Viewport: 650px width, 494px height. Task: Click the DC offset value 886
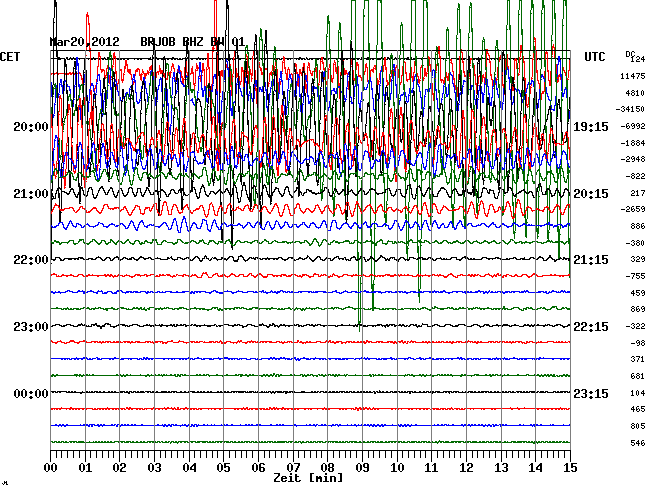(x=638, y=226)
